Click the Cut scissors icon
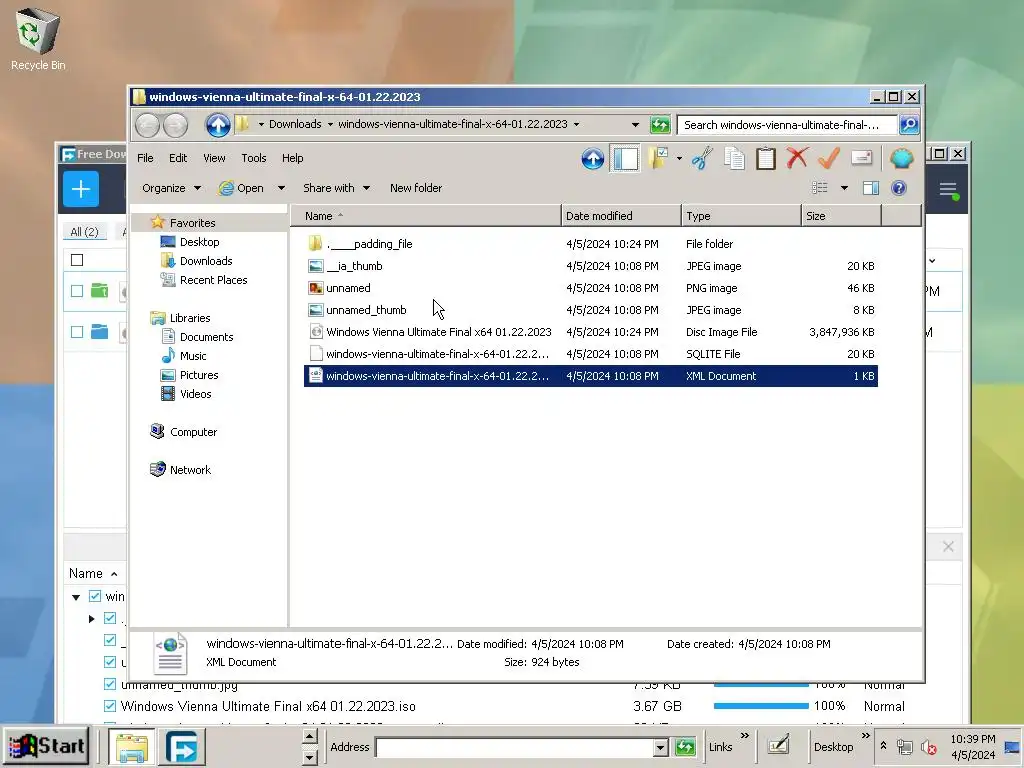1024x768 pixels. 703,158
